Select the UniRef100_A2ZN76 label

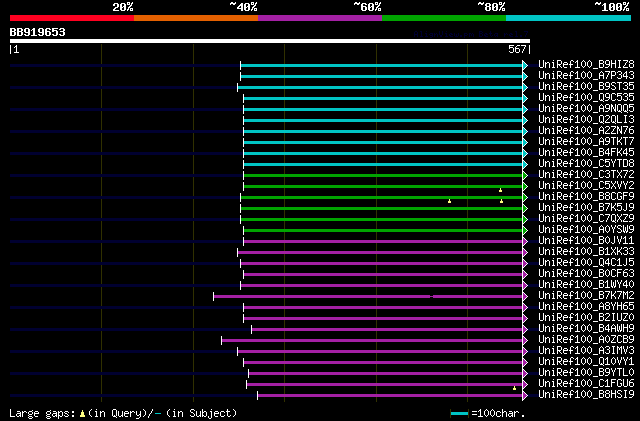pyautogui.click(x=586, y=131)
